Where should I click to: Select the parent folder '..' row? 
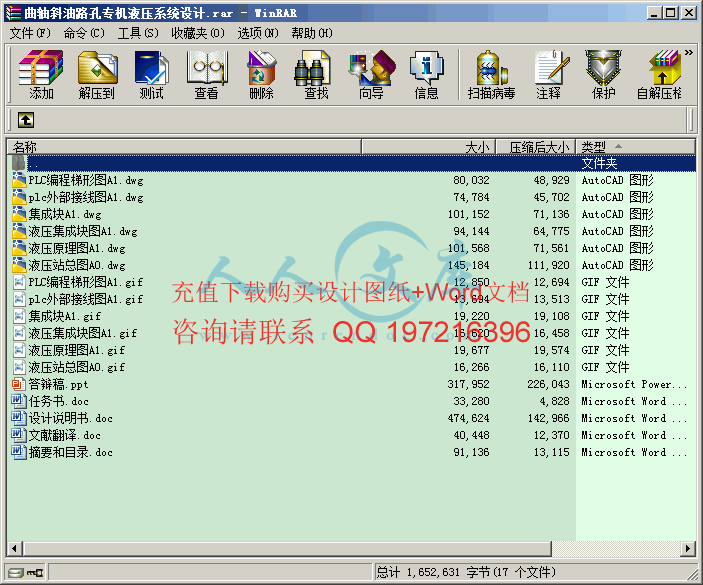pyautogui.click(x=352, y=163)
